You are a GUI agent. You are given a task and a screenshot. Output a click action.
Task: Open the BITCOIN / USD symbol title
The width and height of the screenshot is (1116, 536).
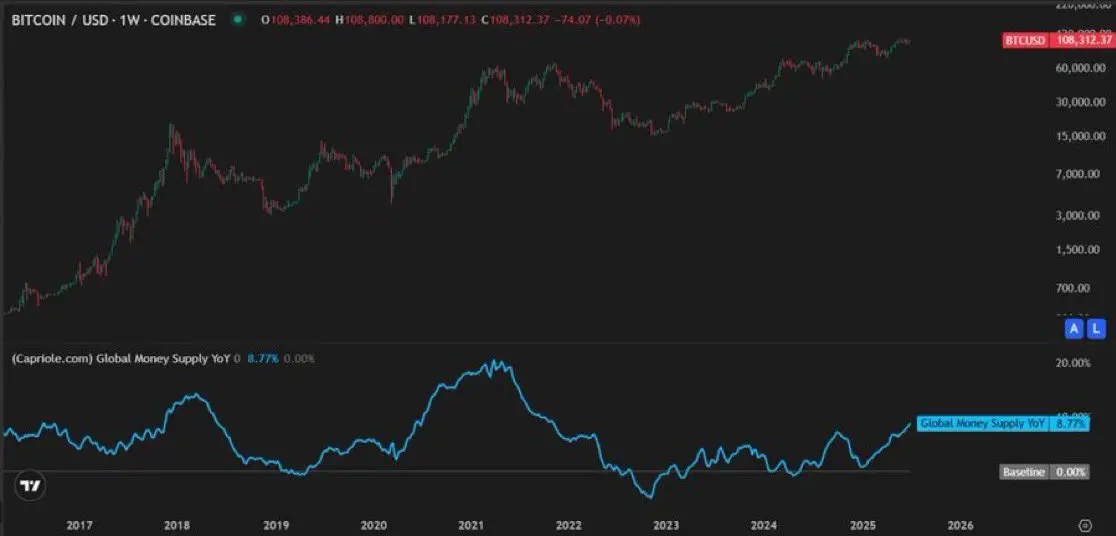click(113, 20)
